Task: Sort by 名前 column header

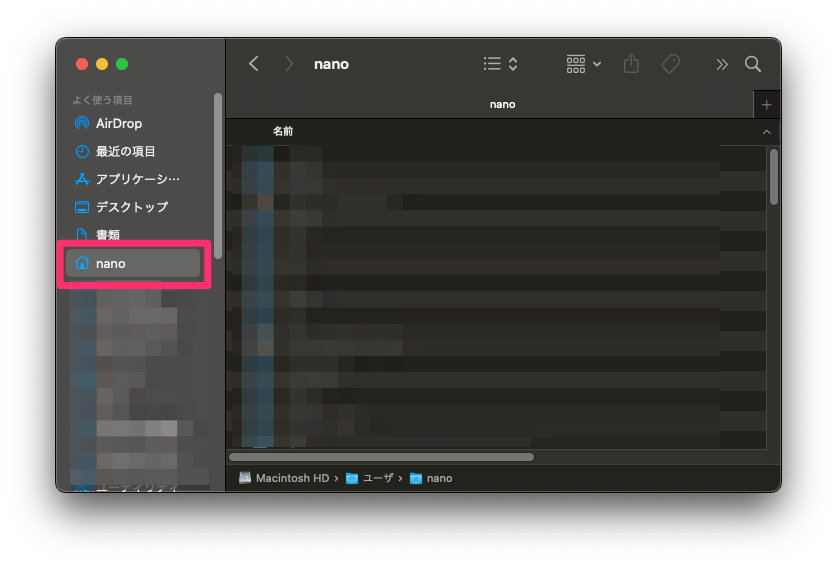Action: click(283, 131)
